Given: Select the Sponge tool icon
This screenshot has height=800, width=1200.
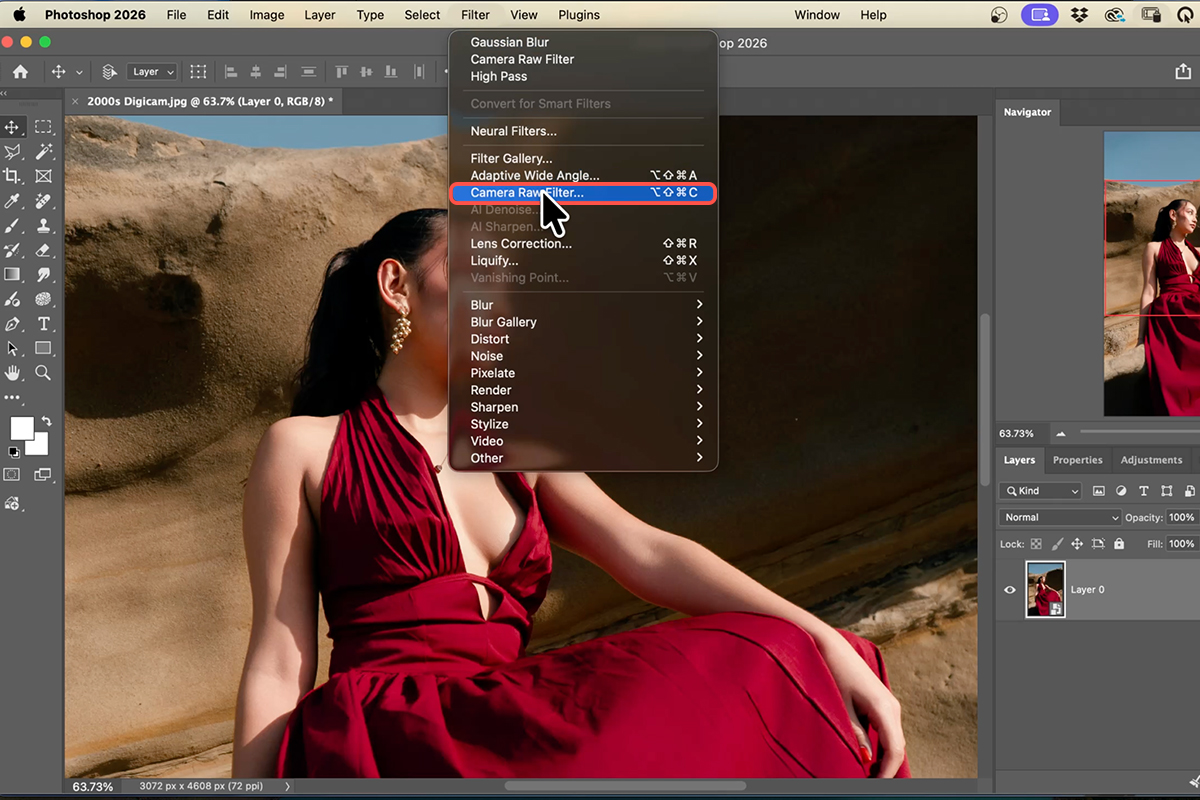Looking at the screenshot, I should point(43,299).
